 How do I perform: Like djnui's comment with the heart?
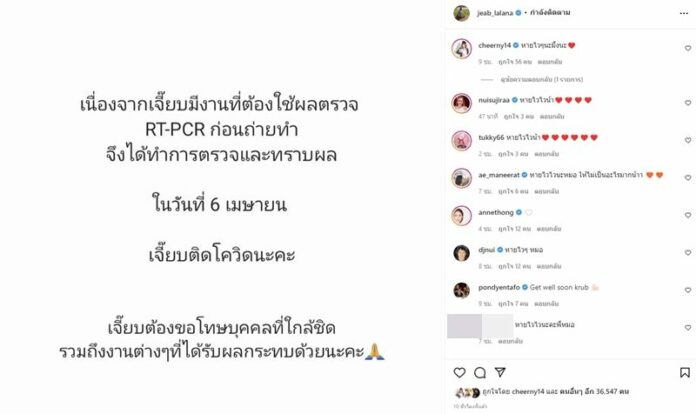(x=688, y=252)
